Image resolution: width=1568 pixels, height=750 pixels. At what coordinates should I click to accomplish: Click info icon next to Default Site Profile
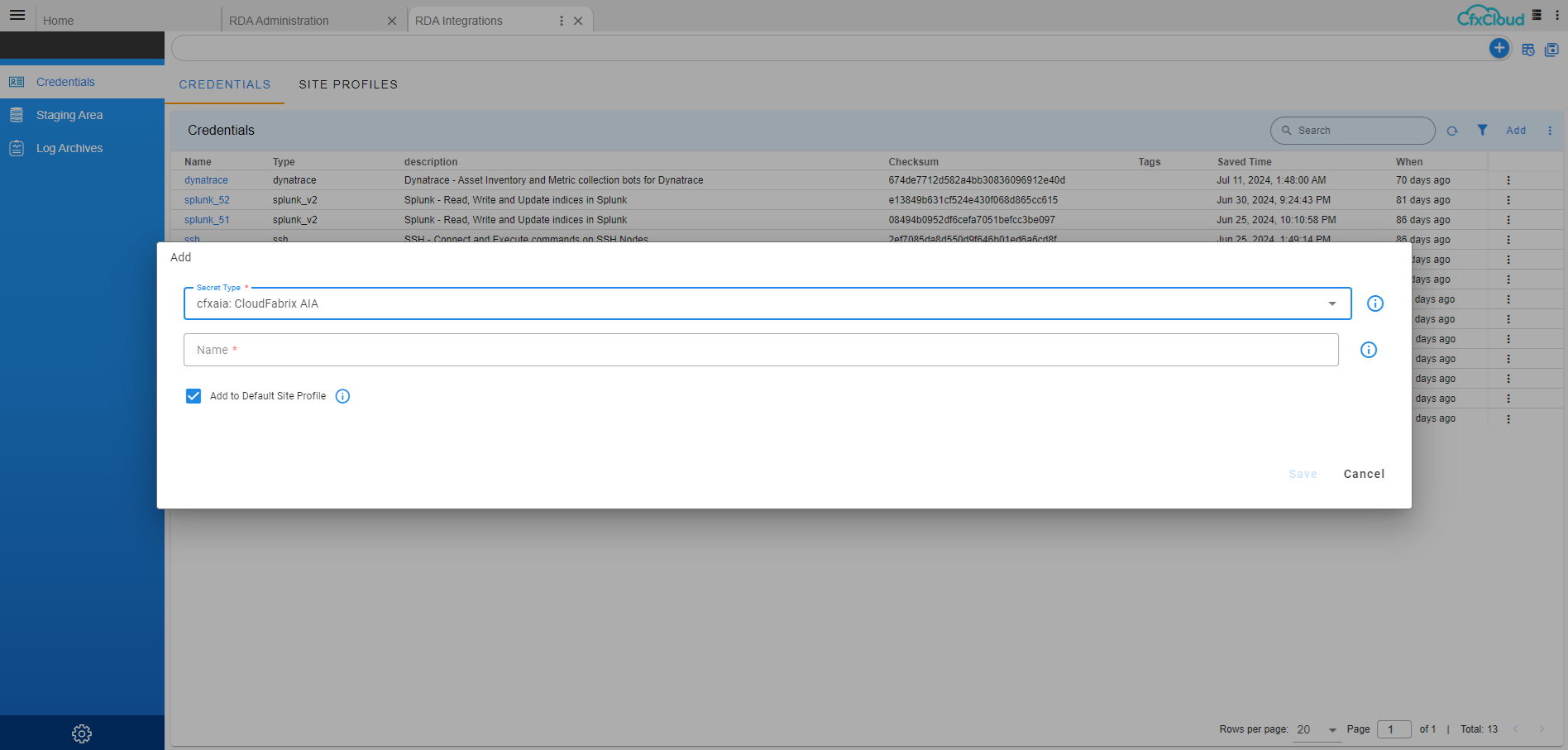coord(342,396)
